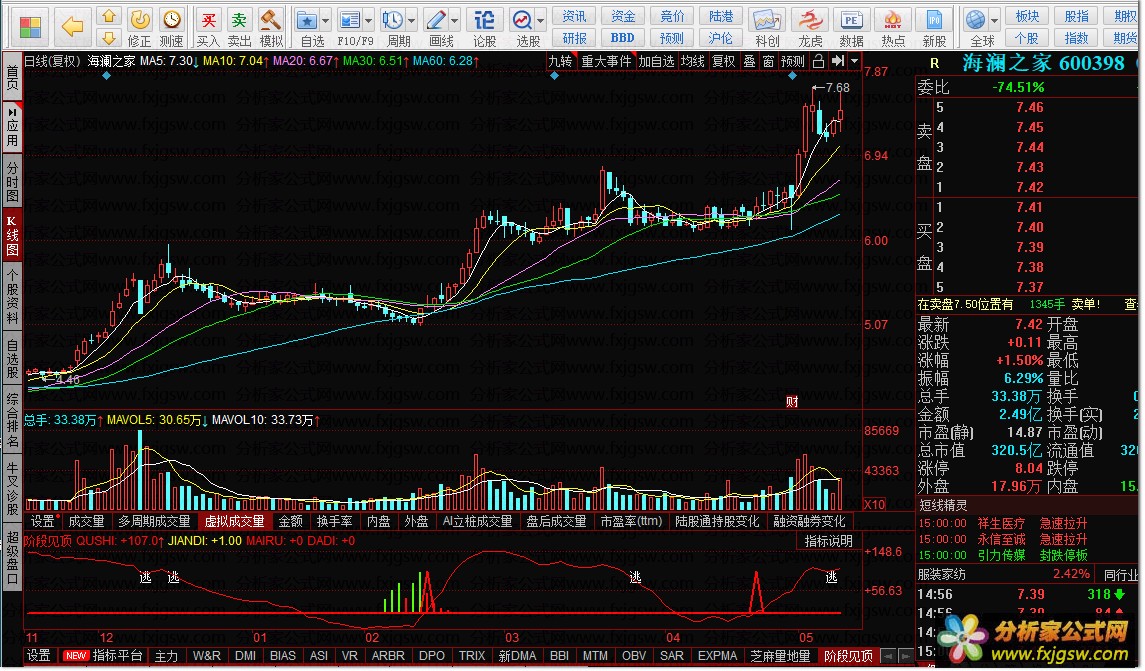The width and height of the screenshot is (1145, 671).
Task: Expand the 周期 period dropdown arrow
Action: pos(412,20)
